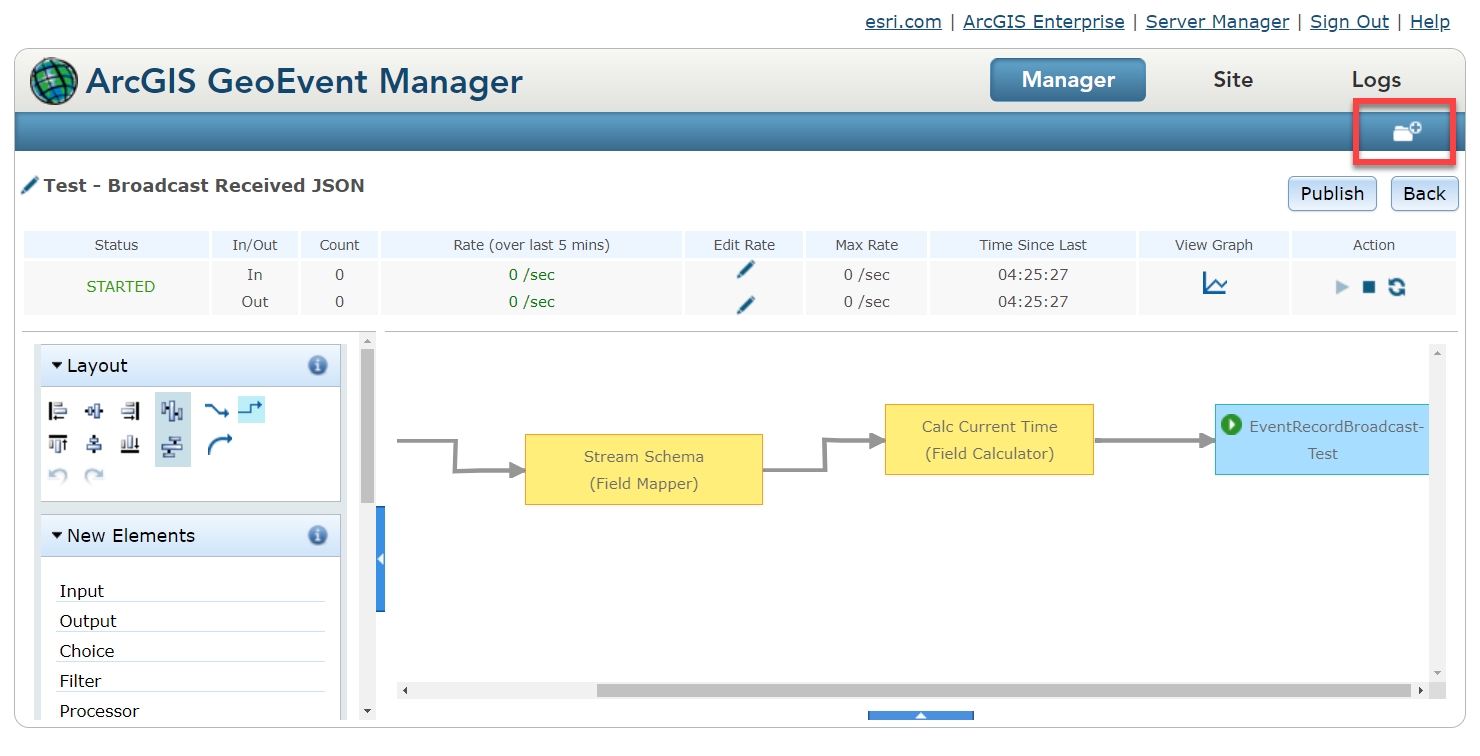The image size is (1480, 756).
Task: Click the Layout panel info icon
Action: point(318,365)
